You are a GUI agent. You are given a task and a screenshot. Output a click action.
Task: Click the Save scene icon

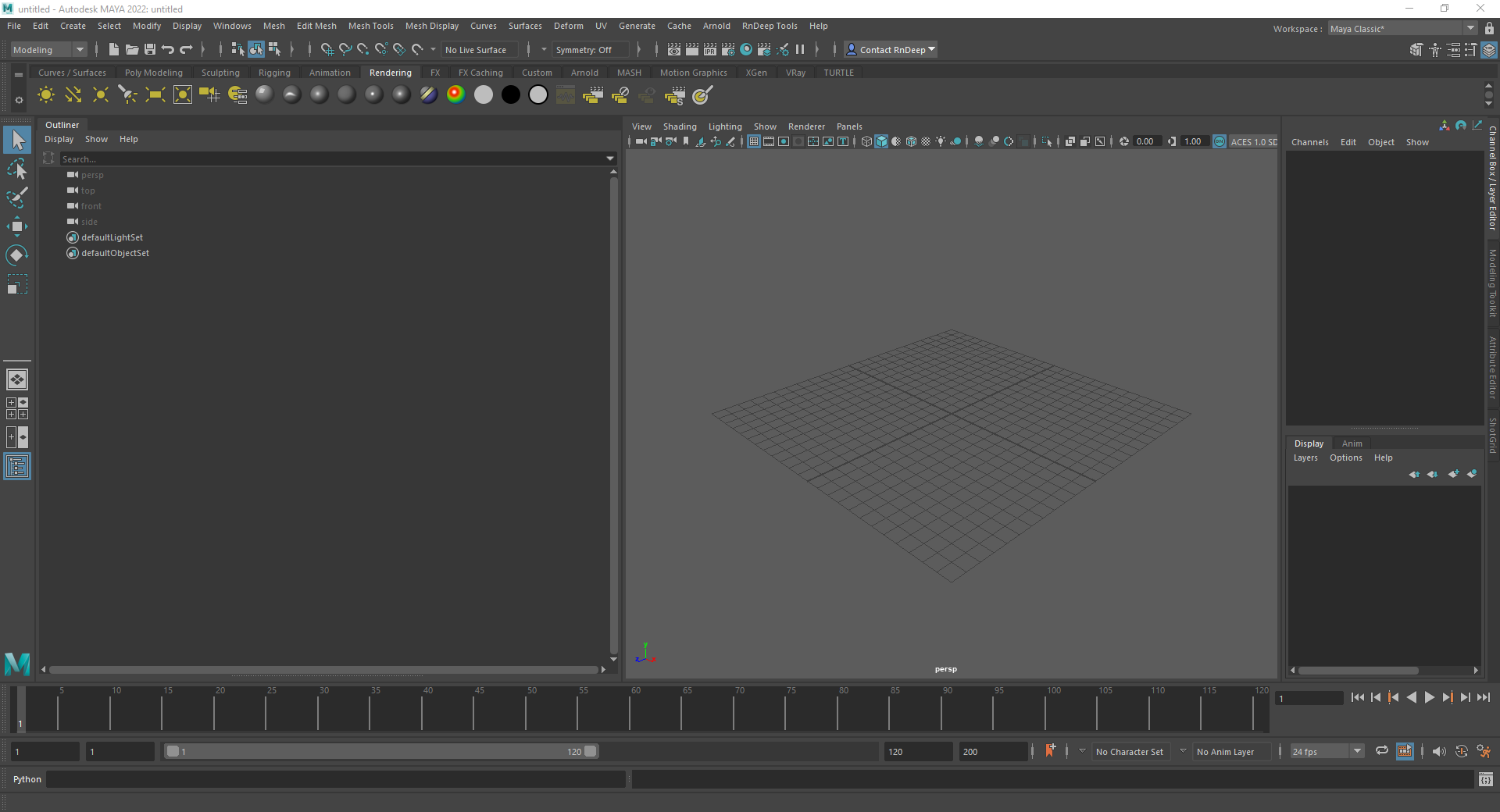[x=150, y=50]
